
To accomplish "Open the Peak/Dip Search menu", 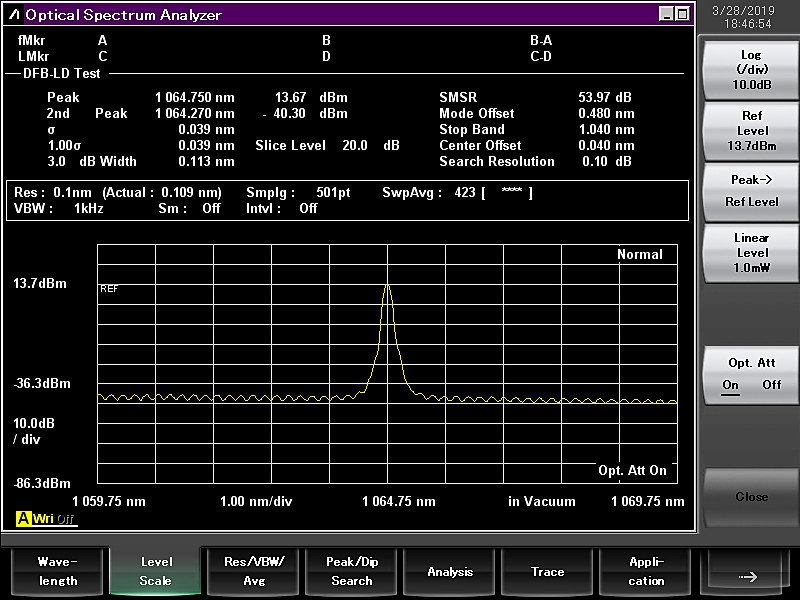I will coord(352,571).
